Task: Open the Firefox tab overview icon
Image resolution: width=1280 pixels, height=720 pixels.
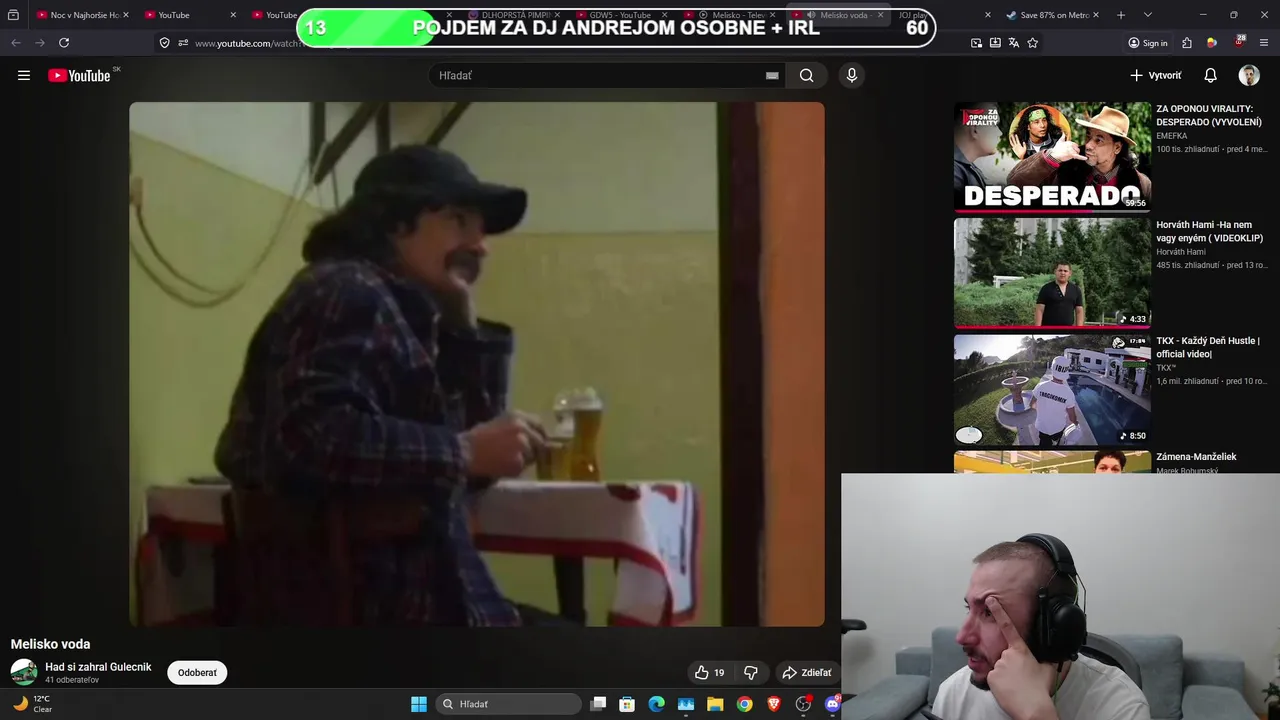Action: point(13,15)
